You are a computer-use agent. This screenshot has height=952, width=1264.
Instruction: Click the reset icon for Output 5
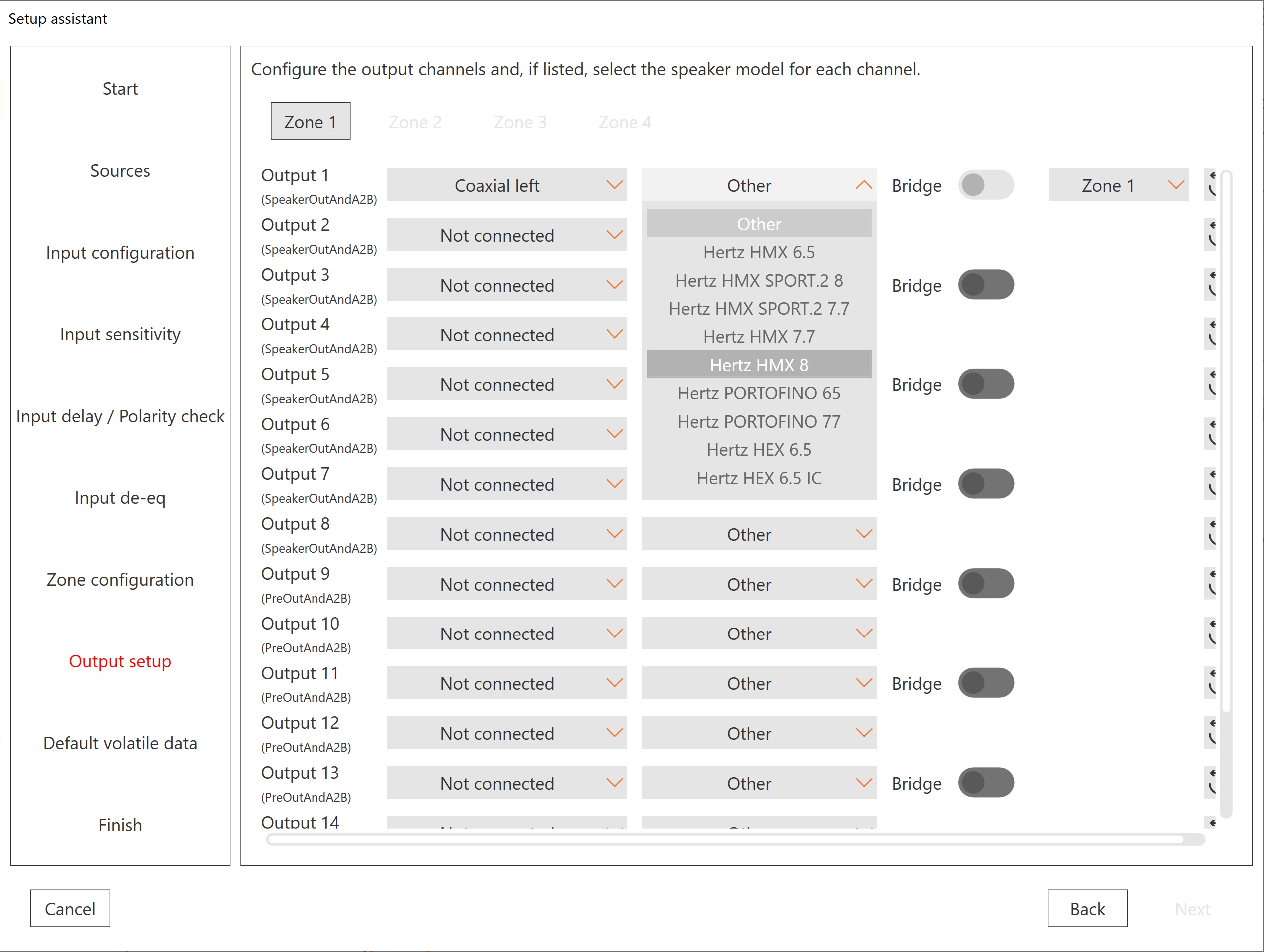pos(1210,384)
